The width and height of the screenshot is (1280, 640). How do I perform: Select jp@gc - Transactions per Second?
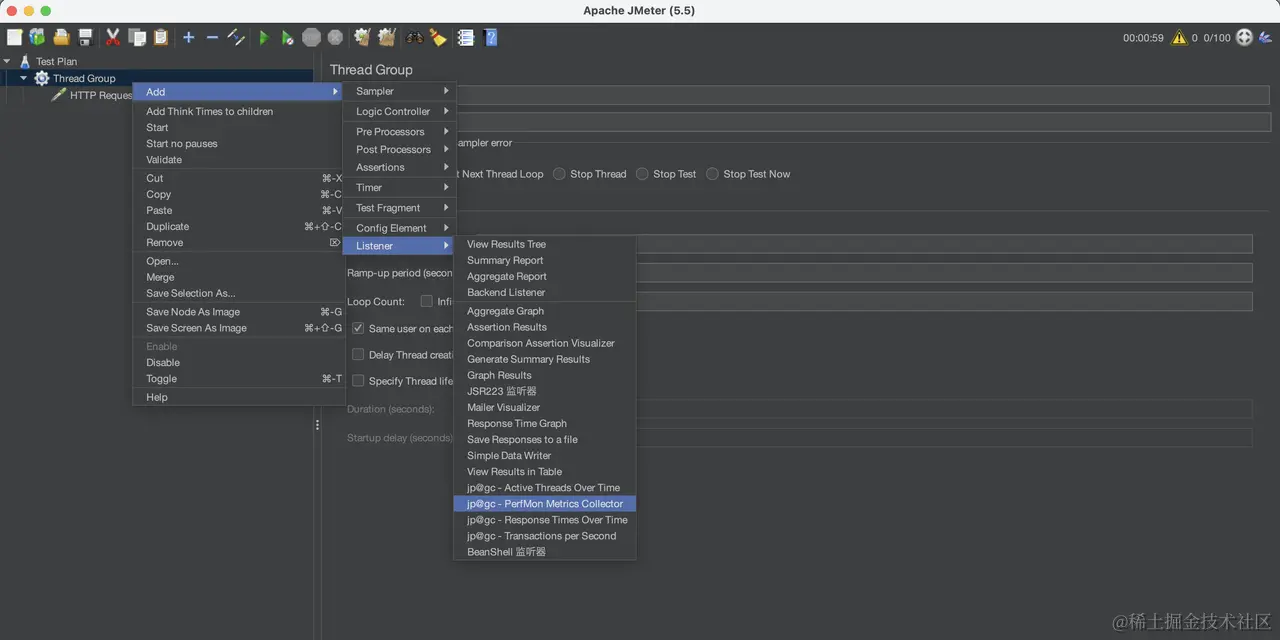(545, 536)
